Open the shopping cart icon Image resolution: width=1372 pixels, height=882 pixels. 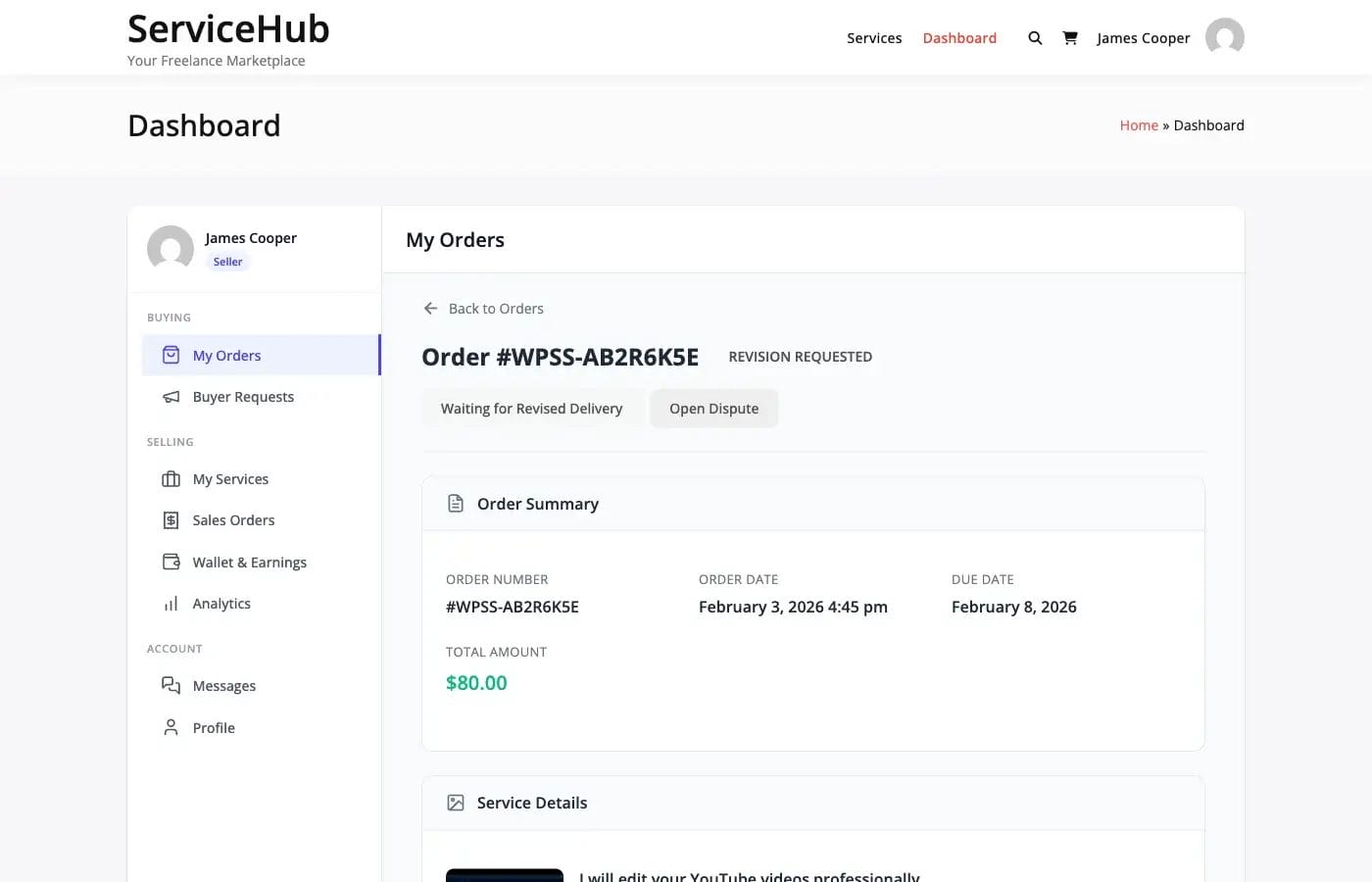coord(1070,37)
